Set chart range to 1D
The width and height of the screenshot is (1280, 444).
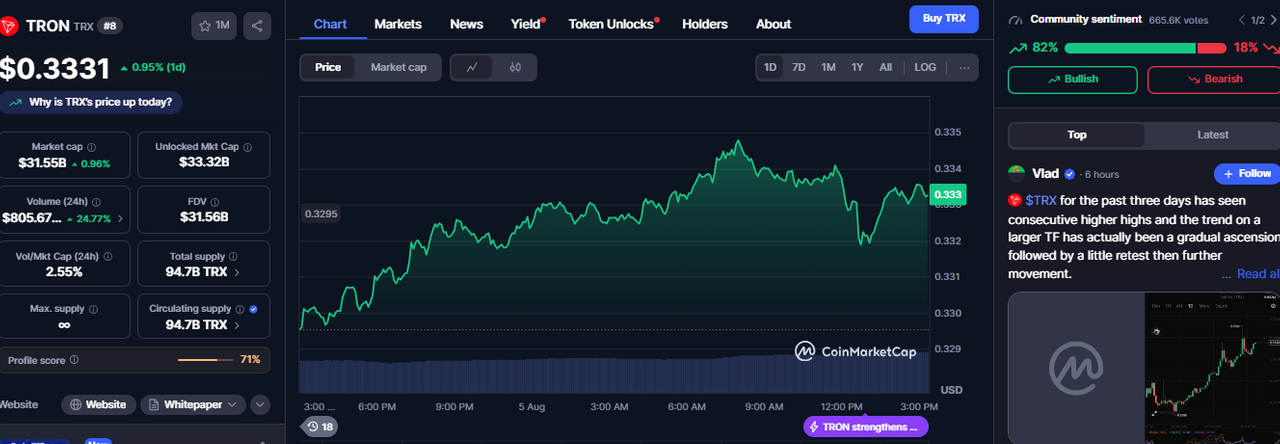point(770,67)
